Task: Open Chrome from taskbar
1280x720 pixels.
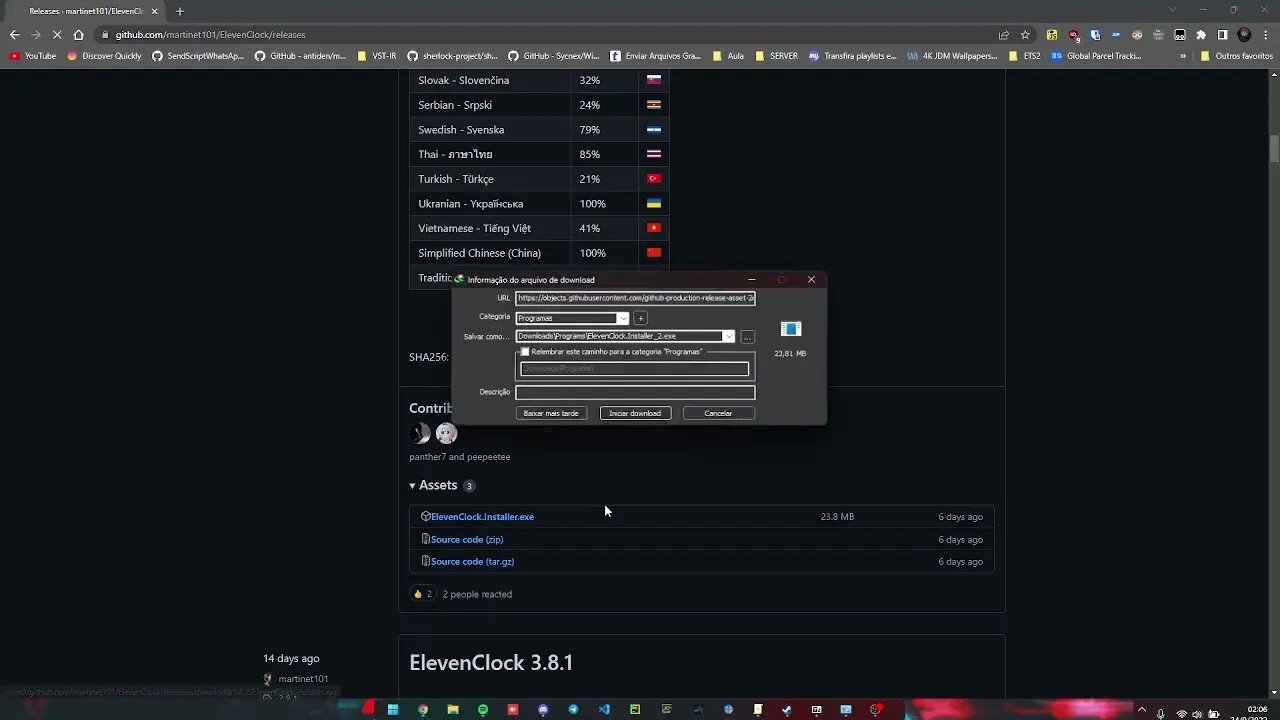Action: (x=423, y=710)
